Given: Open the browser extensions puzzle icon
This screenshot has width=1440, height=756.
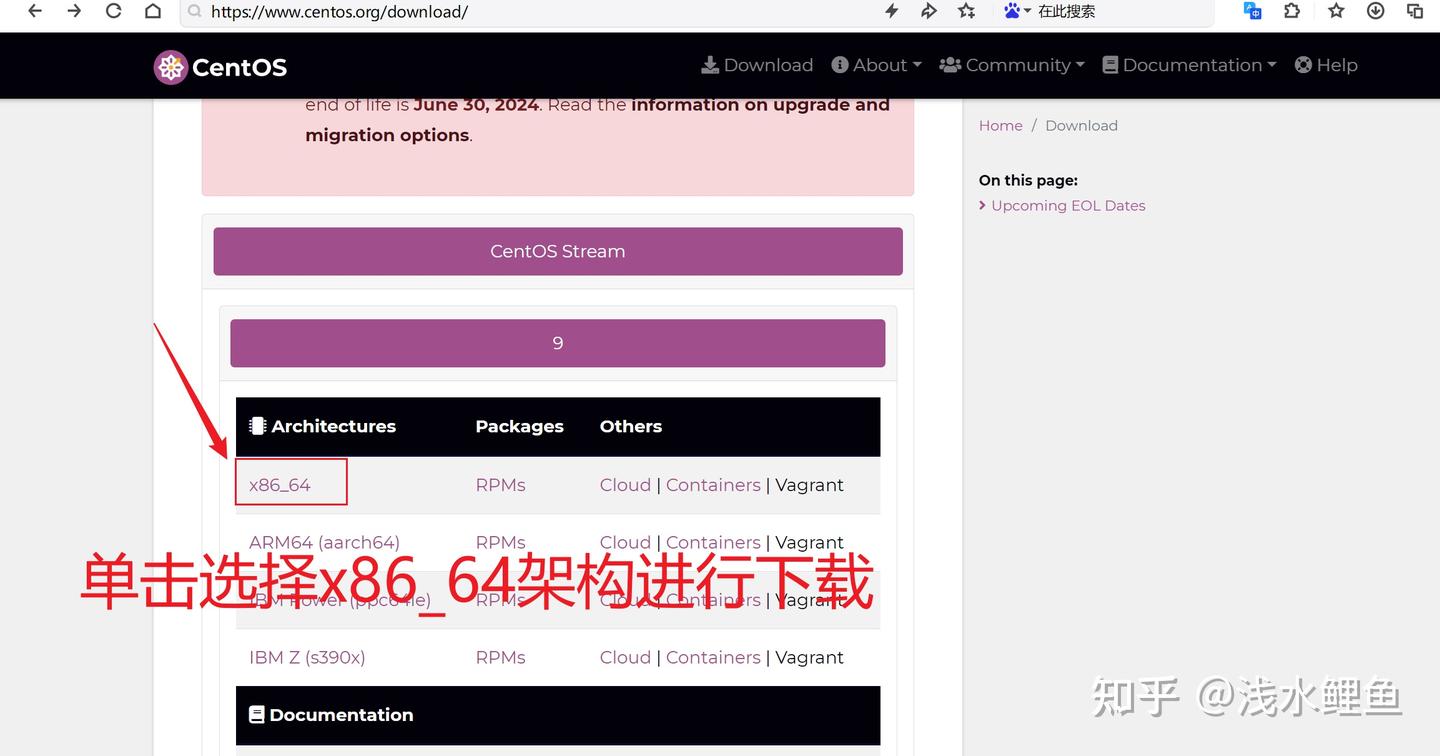Looking at the screenshot, I should point(1292,12).
